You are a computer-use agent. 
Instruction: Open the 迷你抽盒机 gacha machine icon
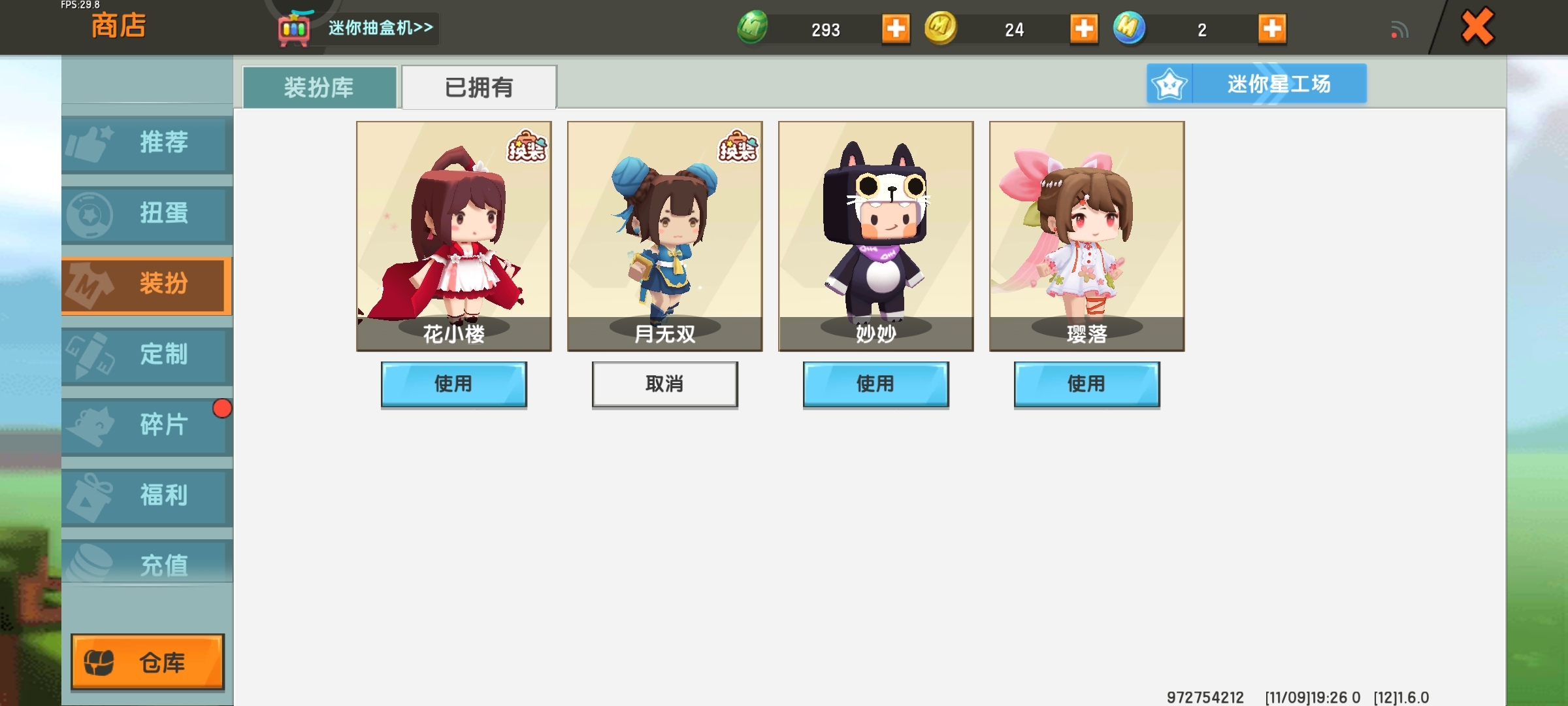(294, 27)
